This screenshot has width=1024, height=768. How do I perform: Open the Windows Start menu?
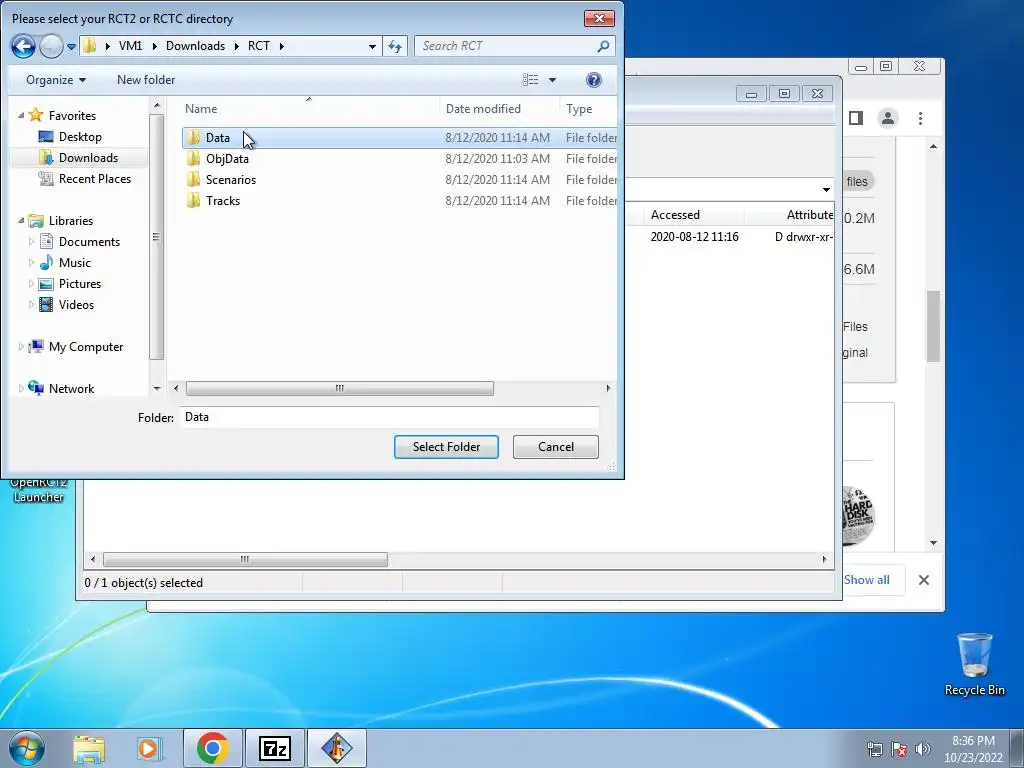pyautogui.click(x=27, y=748)
